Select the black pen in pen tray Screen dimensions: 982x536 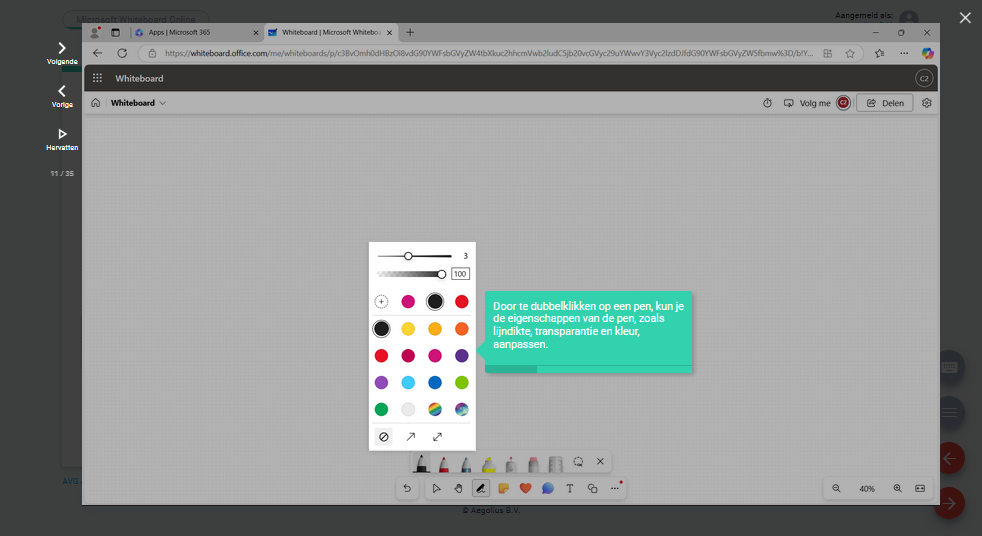tap(422, 464)
